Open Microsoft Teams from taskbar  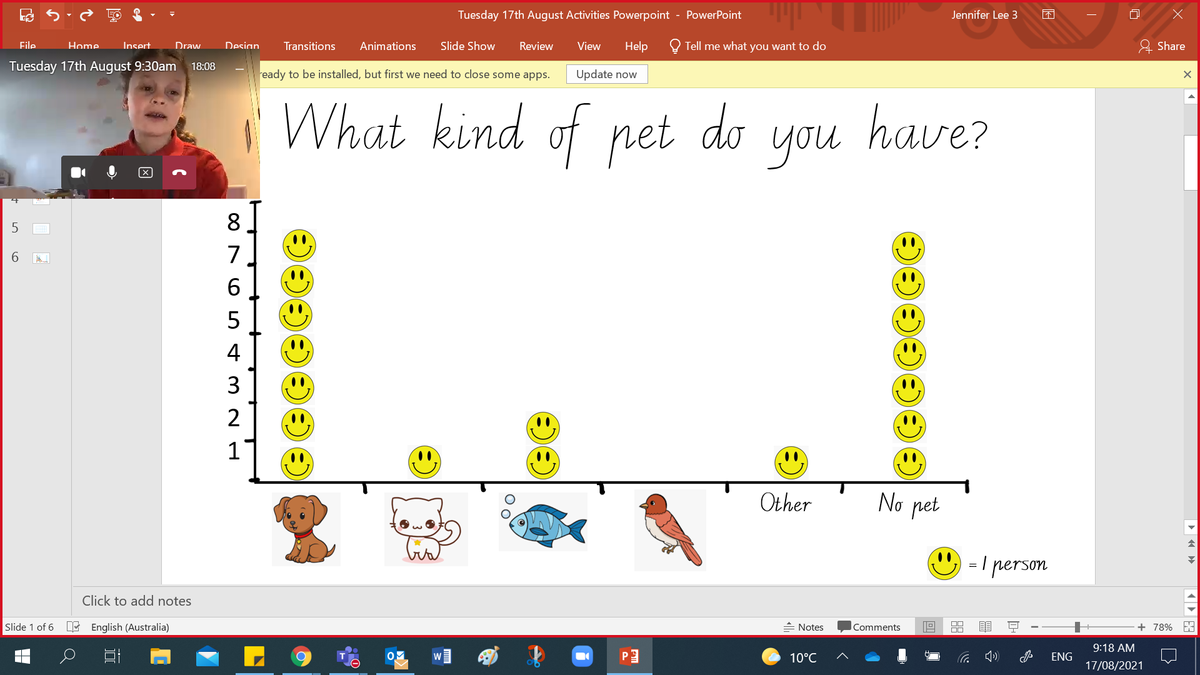point(348,656)
